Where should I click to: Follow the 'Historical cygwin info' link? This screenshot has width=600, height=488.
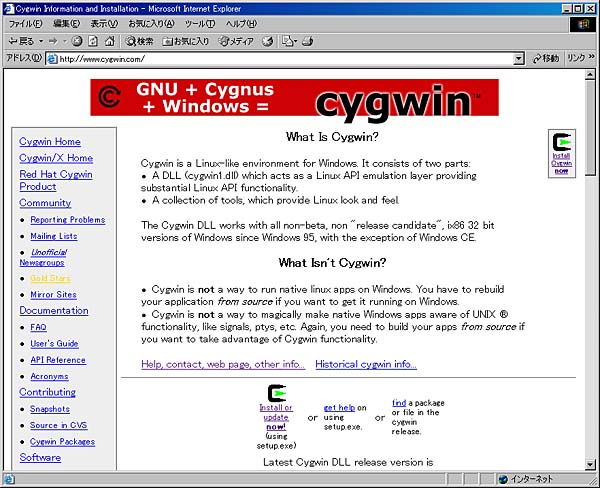tap(366, 364)
